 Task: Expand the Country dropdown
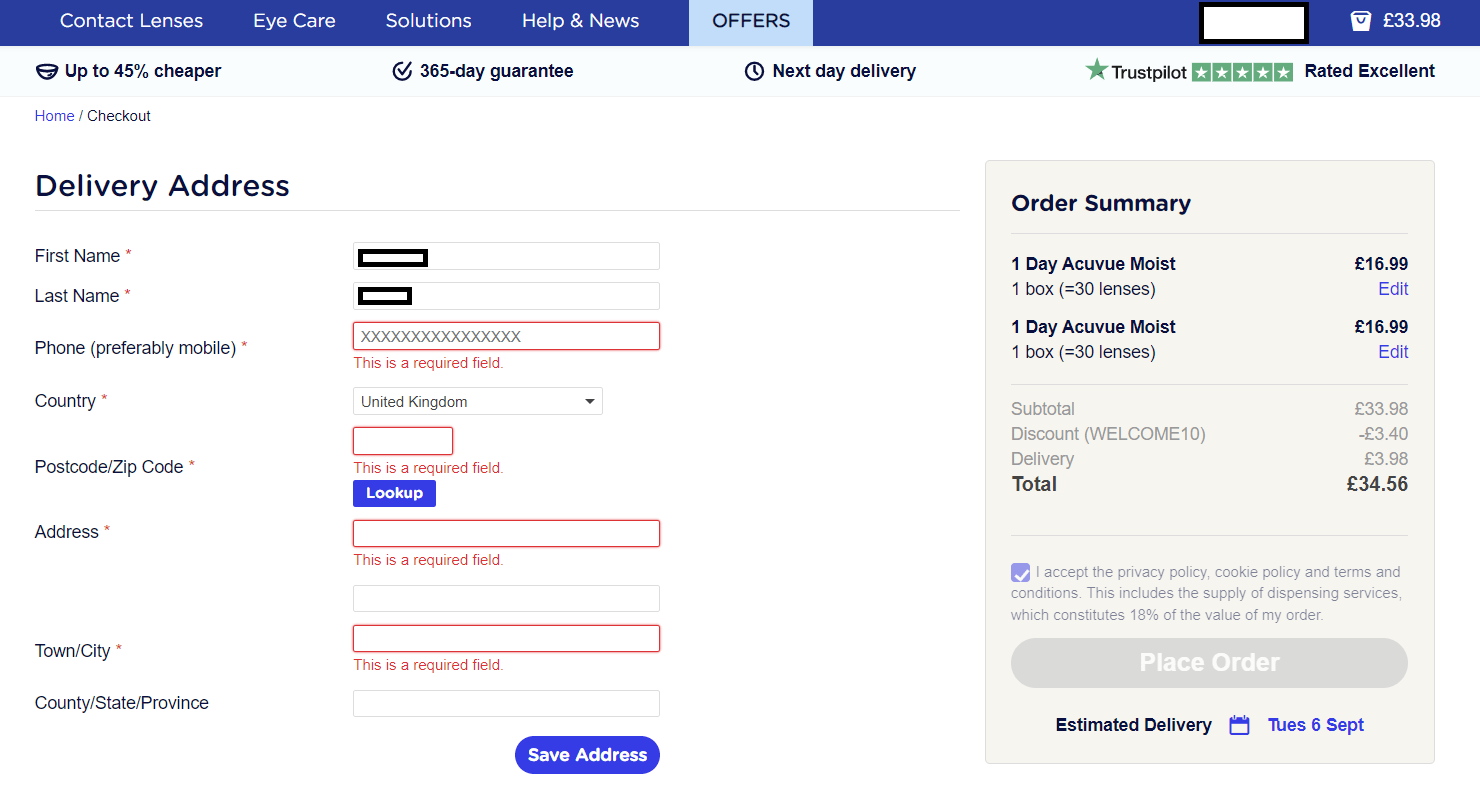[477, 401]
